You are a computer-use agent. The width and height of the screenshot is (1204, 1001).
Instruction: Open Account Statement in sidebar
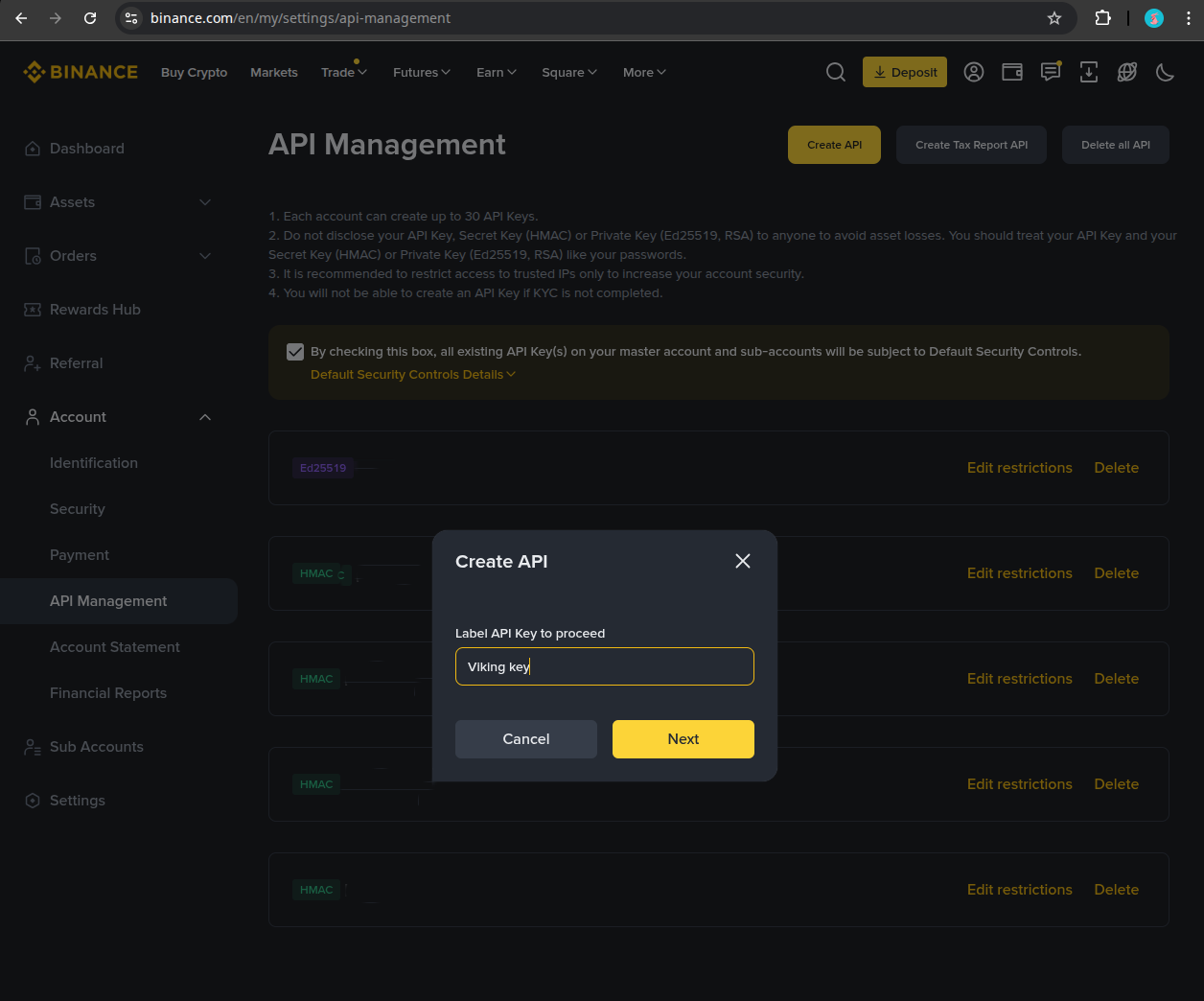(115, 647)
